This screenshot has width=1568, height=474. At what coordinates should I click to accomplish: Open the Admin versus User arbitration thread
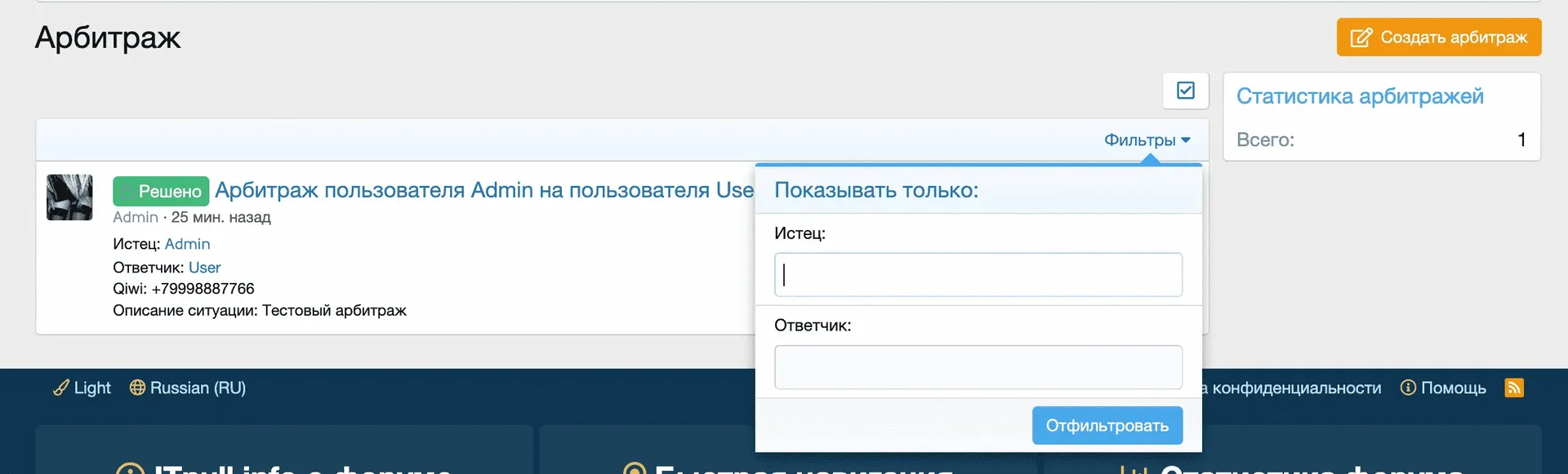483,190
